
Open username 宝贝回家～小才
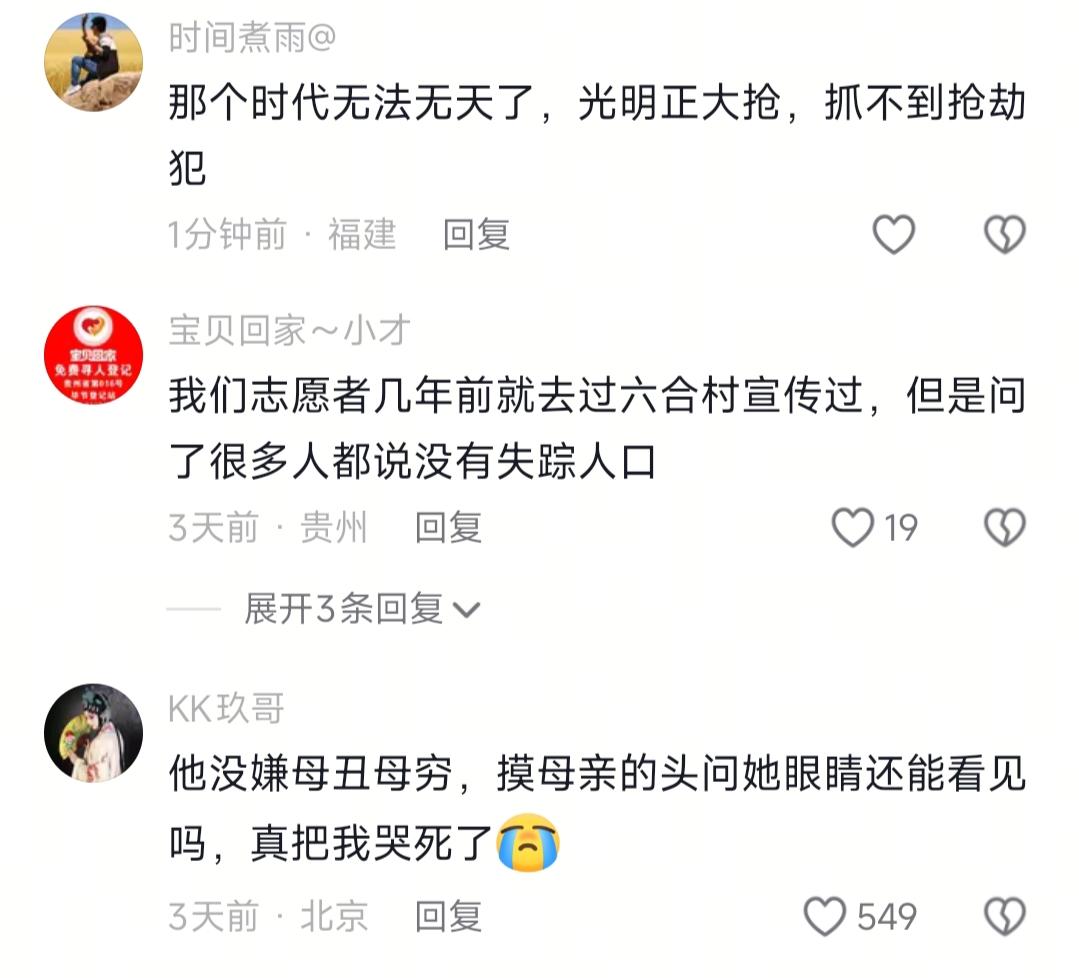point(290,330)
